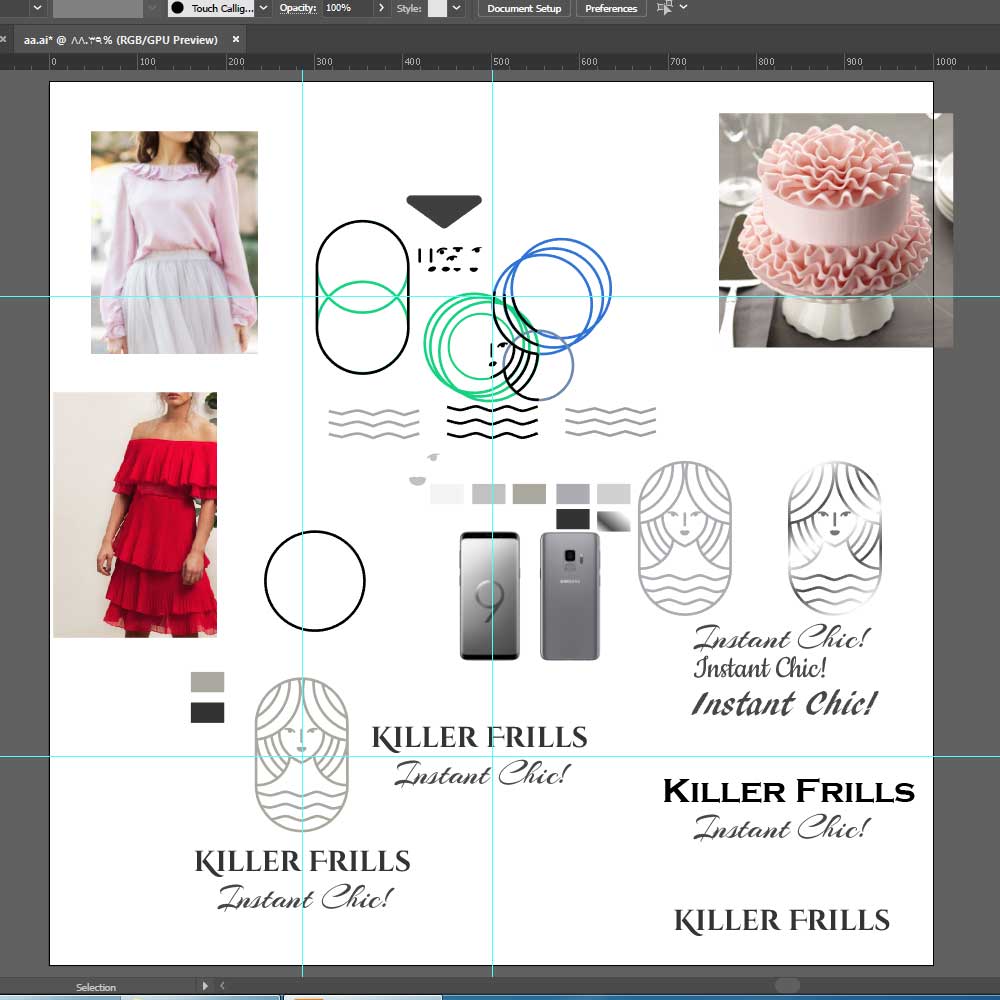
Task: Click the horizontal scrollbar thumb
Action: click(787, 985)
